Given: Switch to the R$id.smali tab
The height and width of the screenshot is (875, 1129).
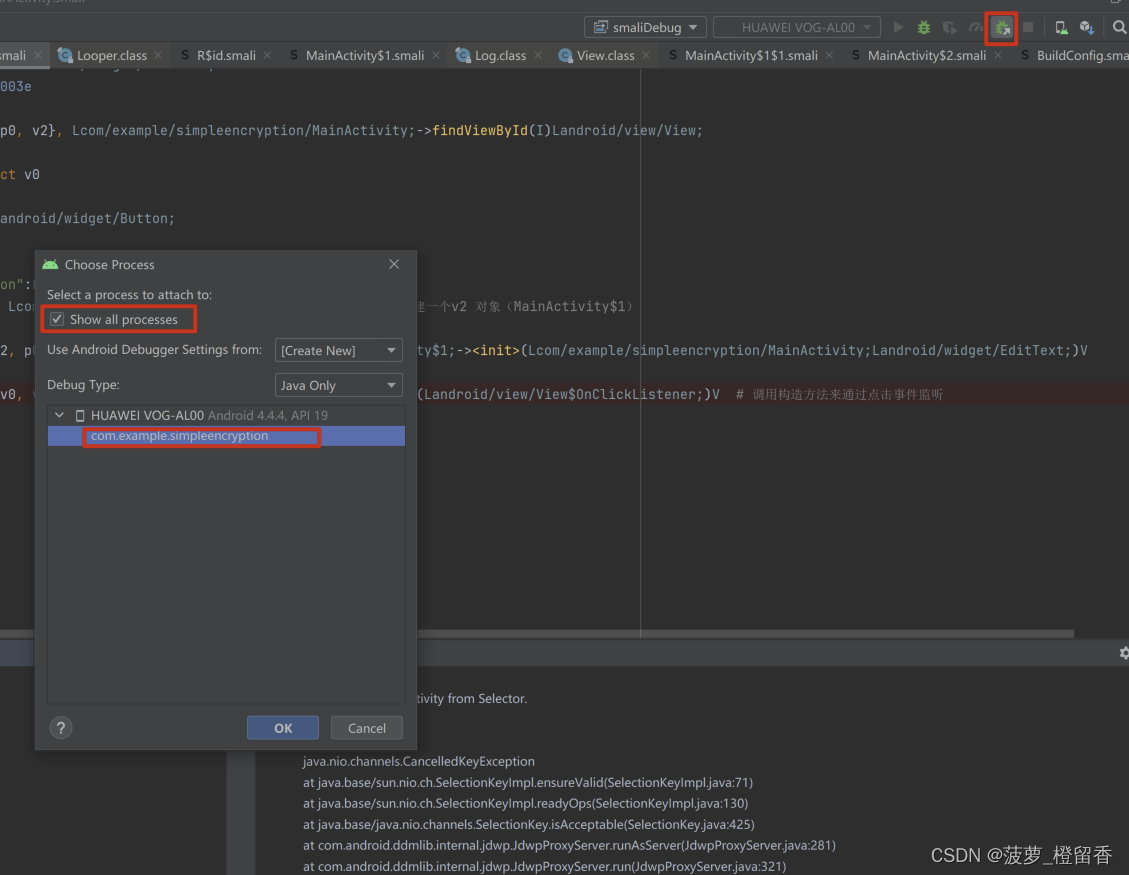Looking at the screenshot, I should 225,55.
